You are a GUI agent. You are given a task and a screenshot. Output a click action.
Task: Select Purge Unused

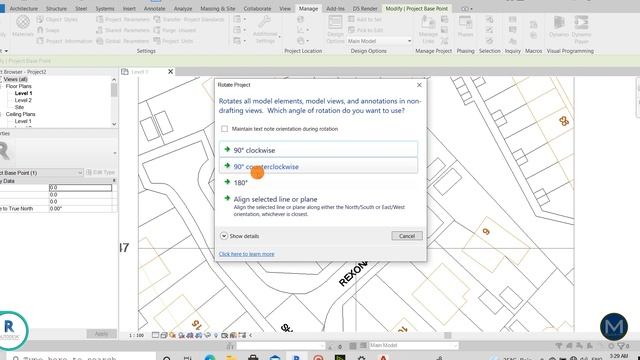[x=175, y=30]
